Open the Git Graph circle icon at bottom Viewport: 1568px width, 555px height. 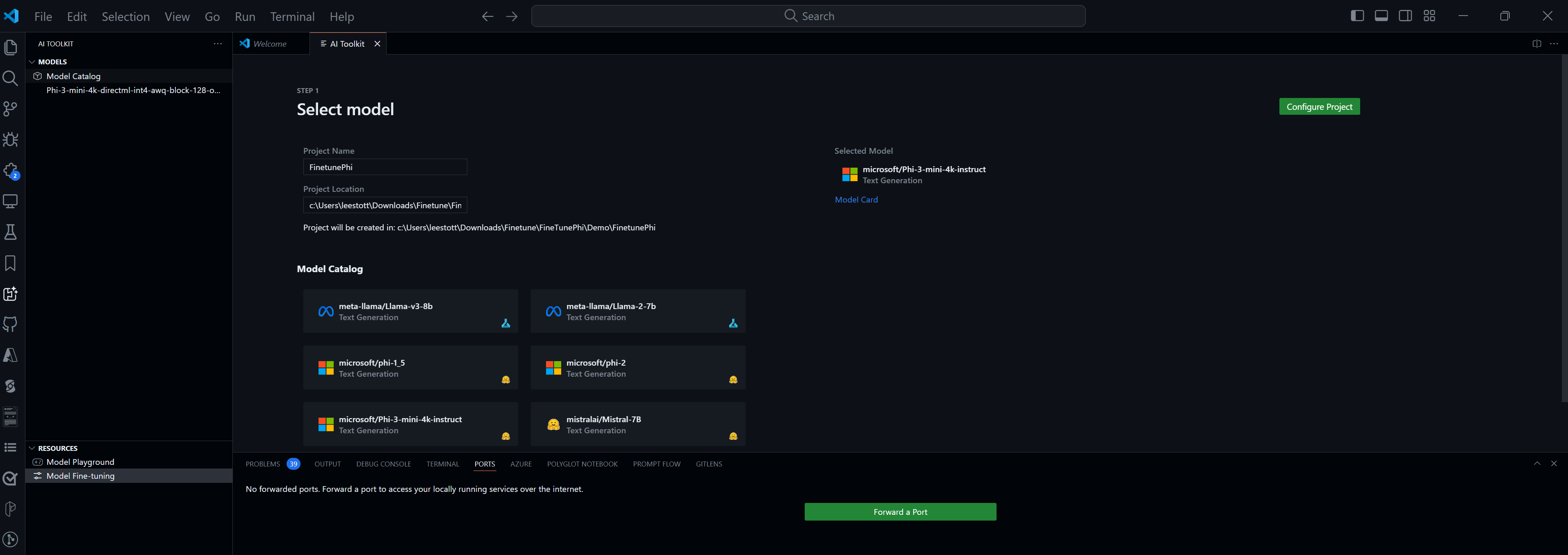click(10, 540)
